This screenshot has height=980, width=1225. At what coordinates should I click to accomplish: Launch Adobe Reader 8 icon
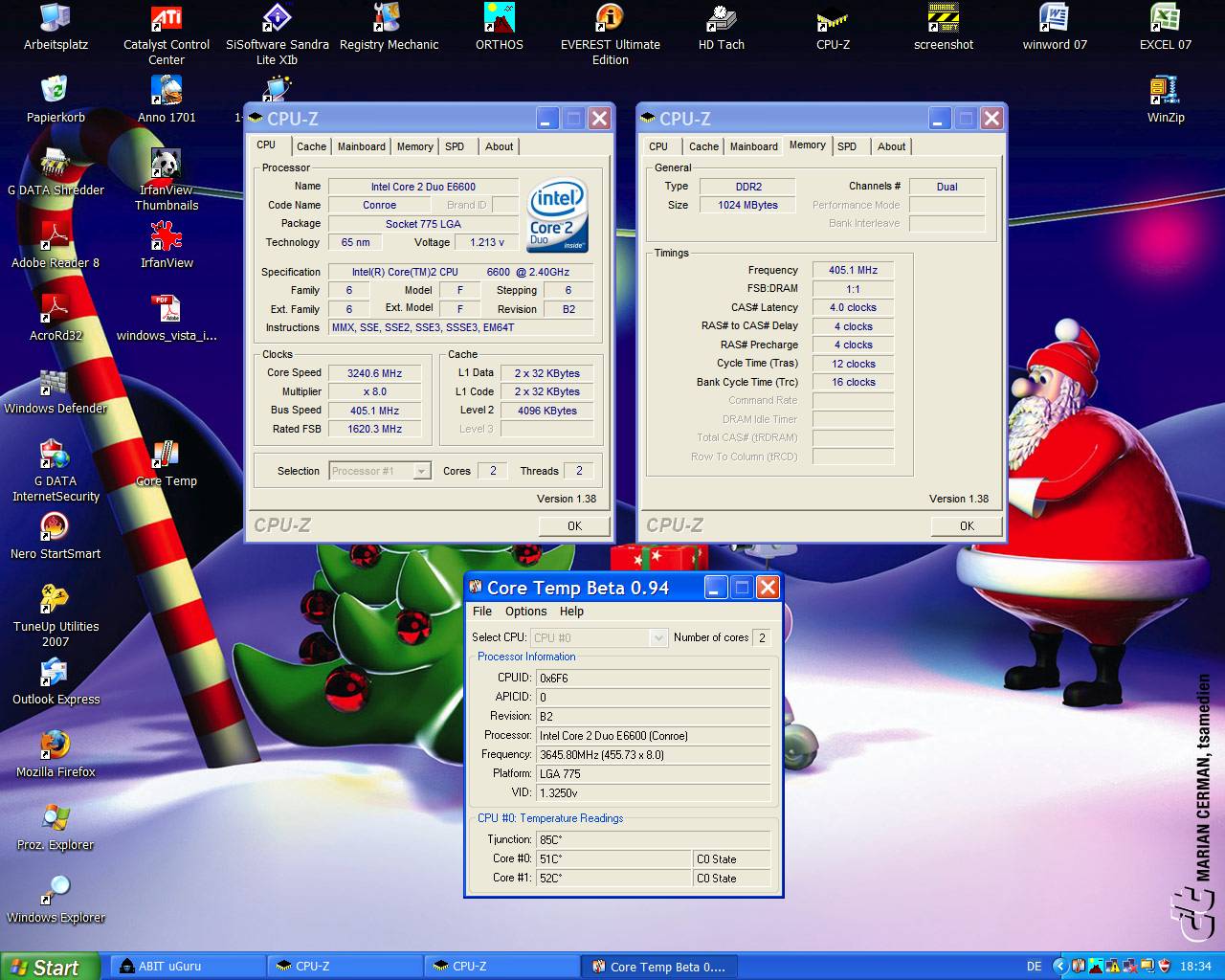pos(56,246)
